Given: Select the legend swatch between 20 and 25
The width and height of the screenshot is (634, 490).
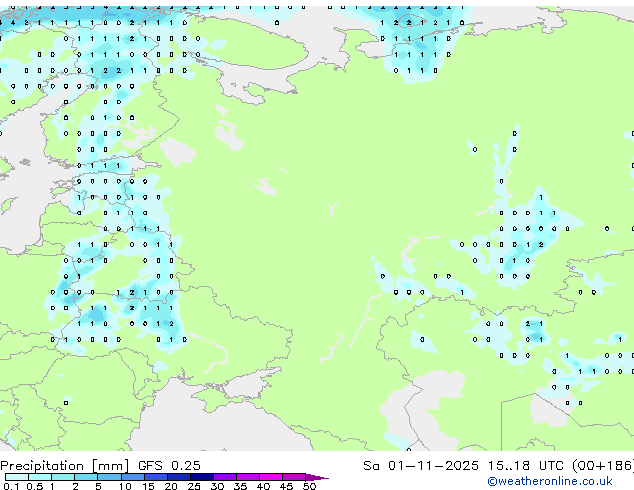Looking at the screenshot, I should click(x=178, y=477).
